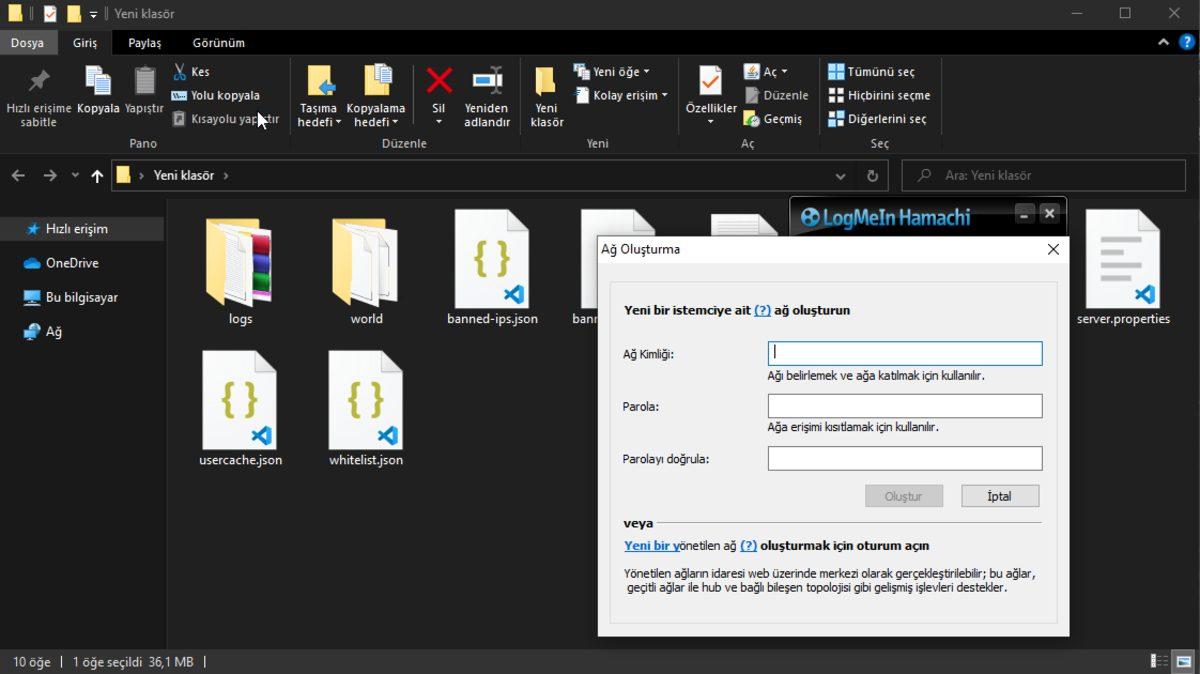The width and height of the screenshot is (1200, 674).
Task: Click the Kopyala copy icon
Action: coord(98,81)
